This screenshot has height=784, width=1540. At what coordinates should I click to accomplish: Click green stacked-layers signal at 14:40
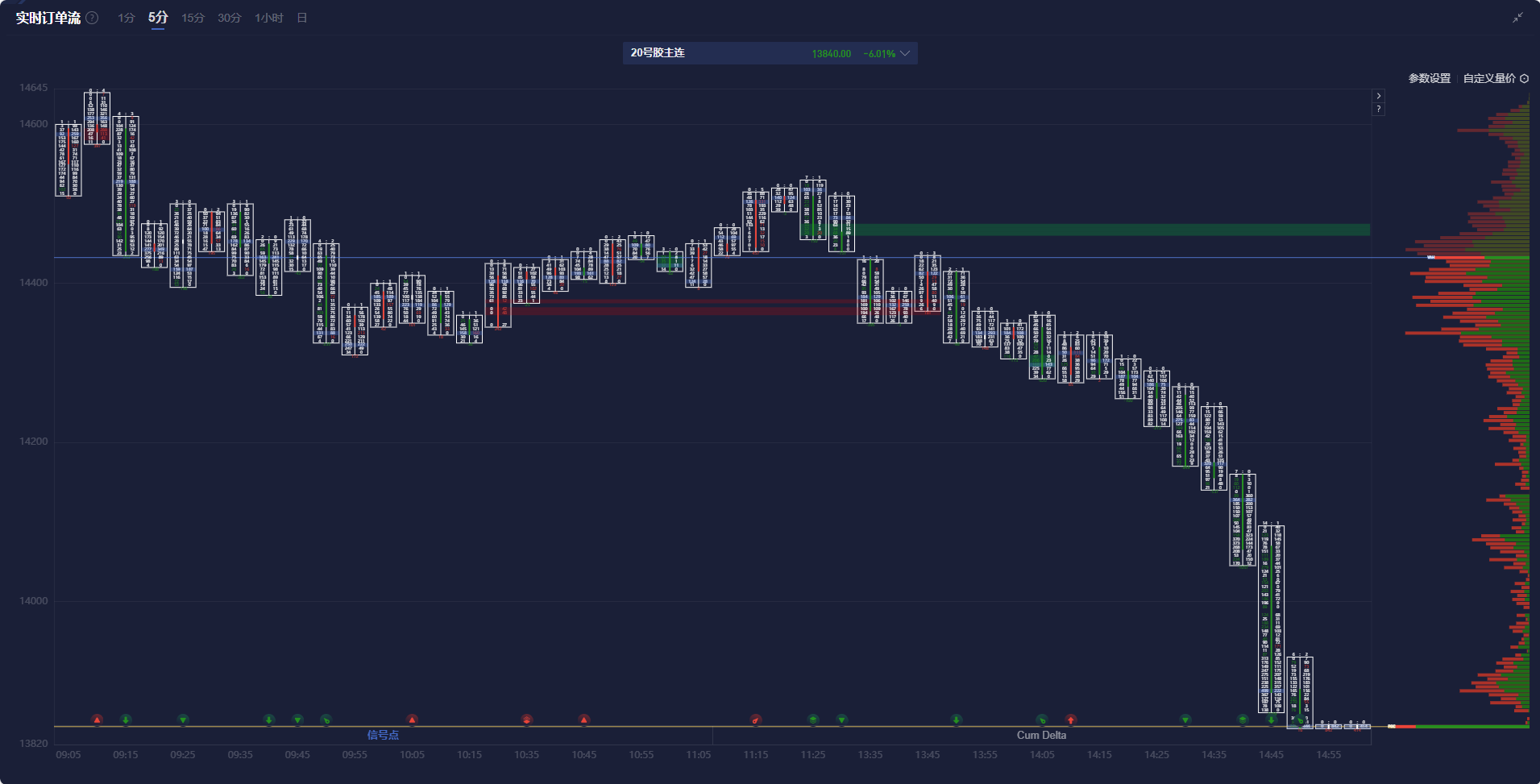click(x=1243, y=720)
